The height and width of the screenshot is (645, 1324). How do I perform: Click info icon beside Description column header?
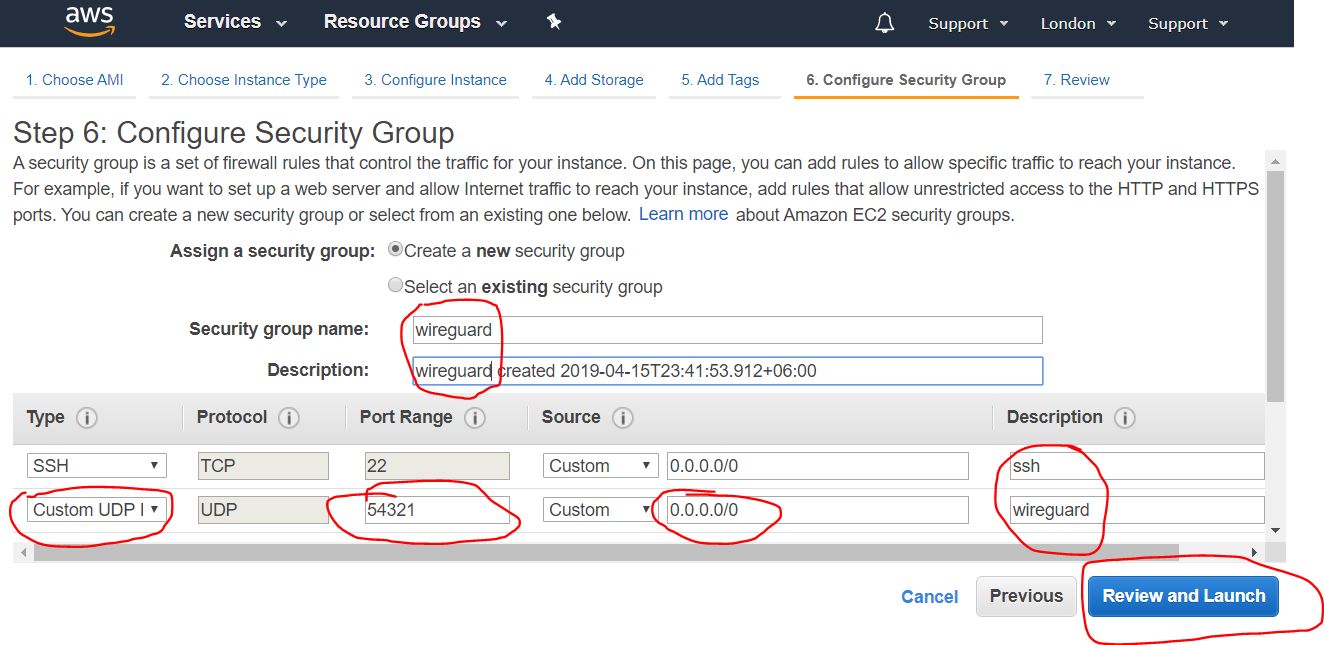(1124, 418)
